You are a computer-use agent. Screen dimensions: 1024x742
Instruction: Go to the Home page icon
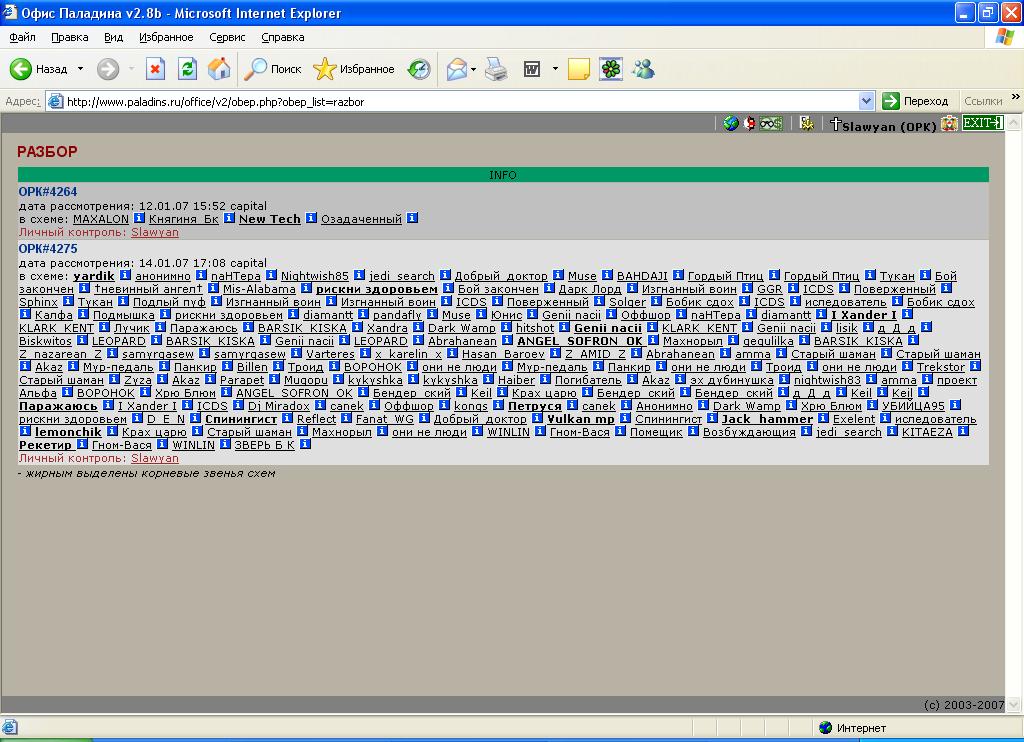219,69
